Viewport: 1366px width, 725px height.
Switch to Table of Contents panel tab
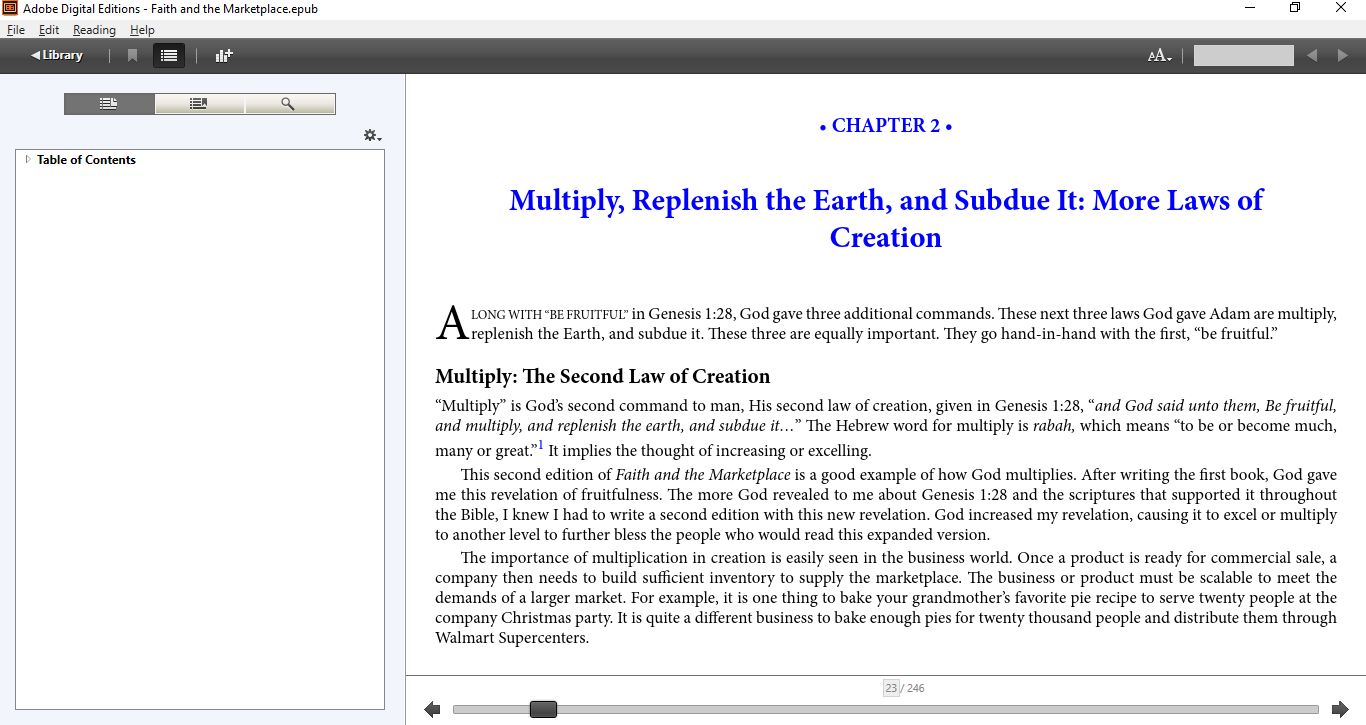(x=109, y=104)
